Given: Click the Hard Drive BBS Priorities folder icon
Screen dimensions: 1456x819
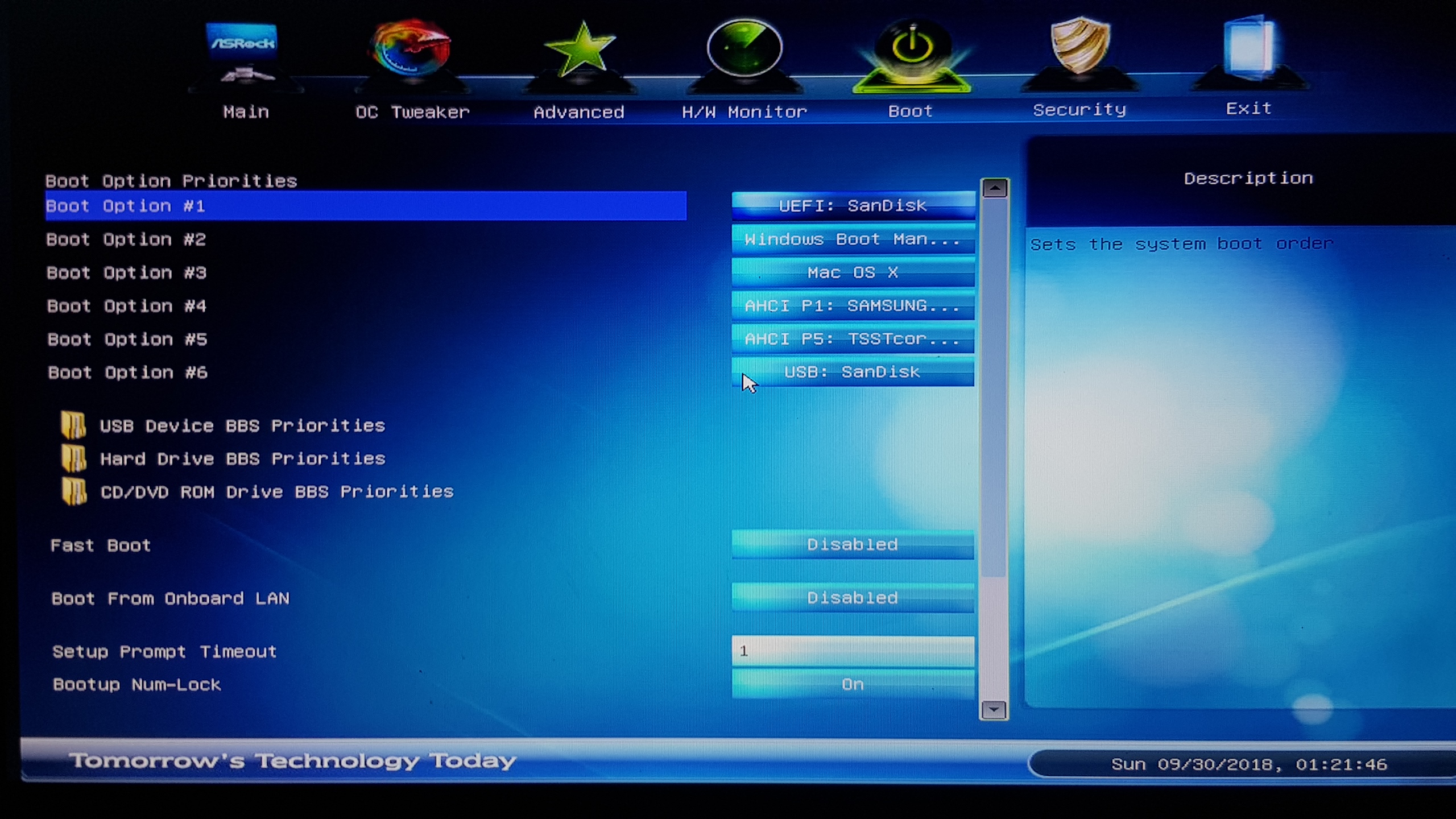Looking at the screenshot, I should click(74, 458).
